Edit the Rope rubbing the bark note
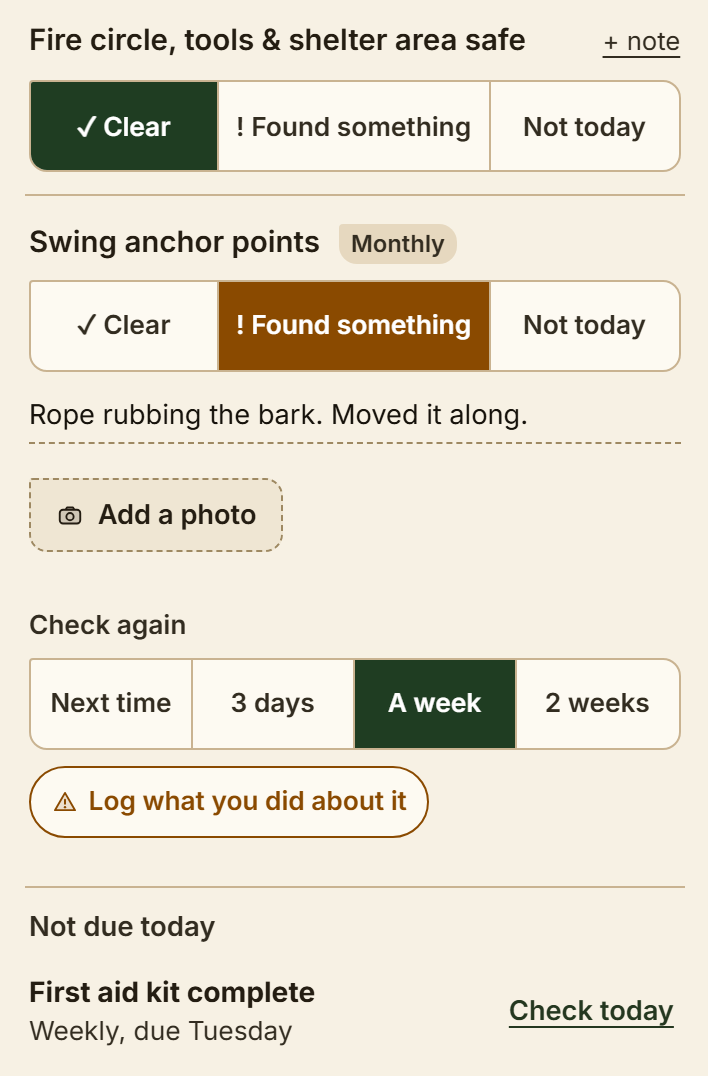Viewport: 708px width, 1076px height. click(355, 415)
